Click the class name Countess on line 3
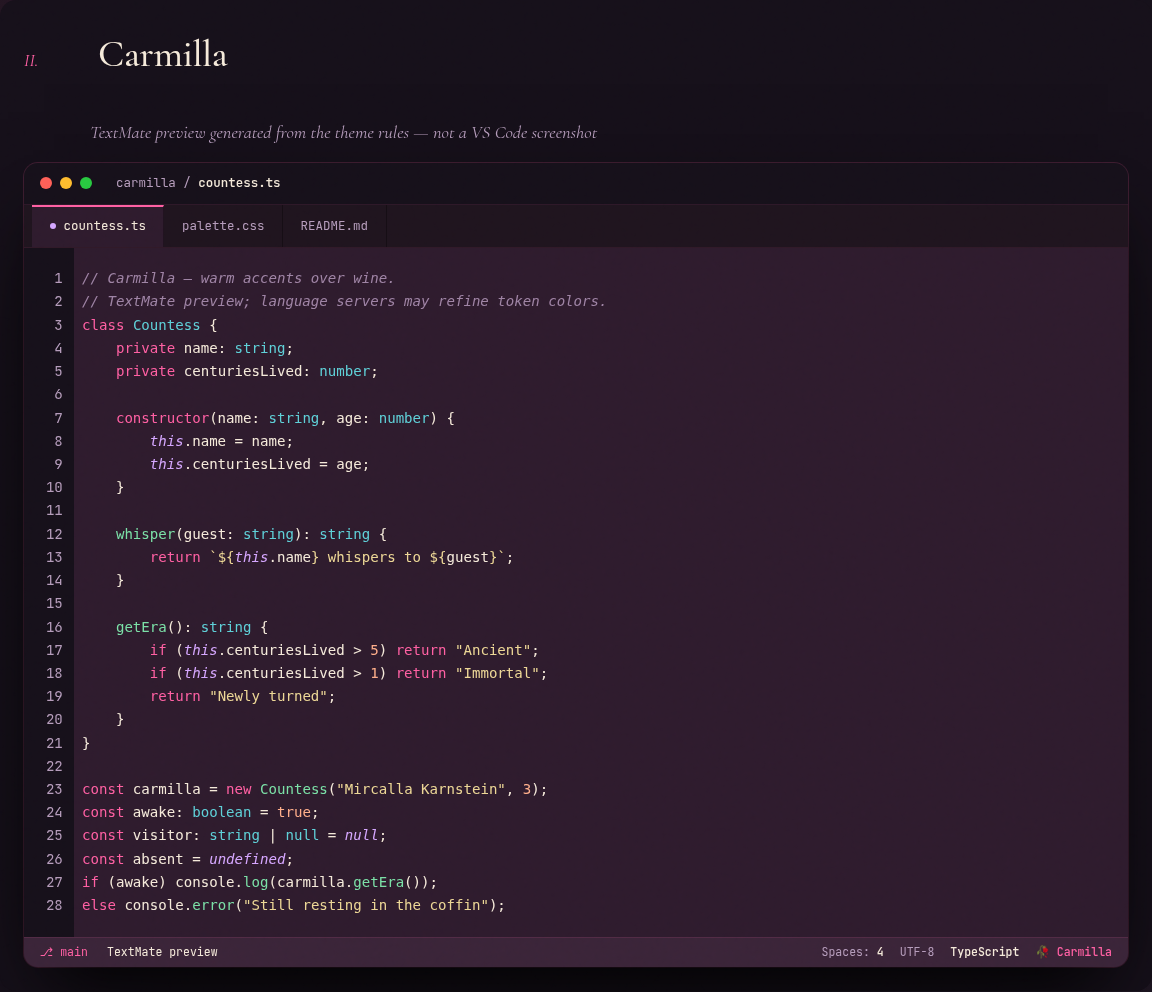 166,325
